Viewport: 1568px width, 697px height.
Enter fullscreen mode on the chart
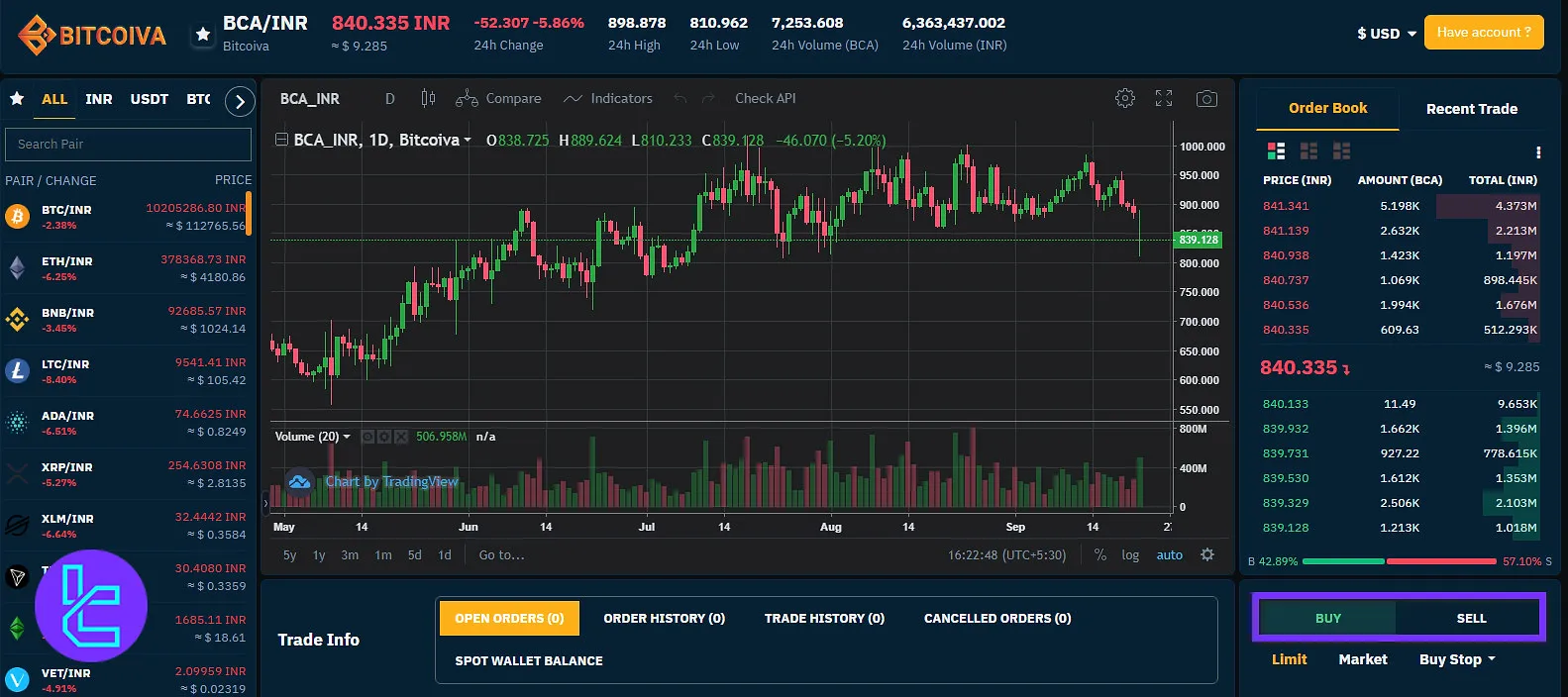(1164, 98)
